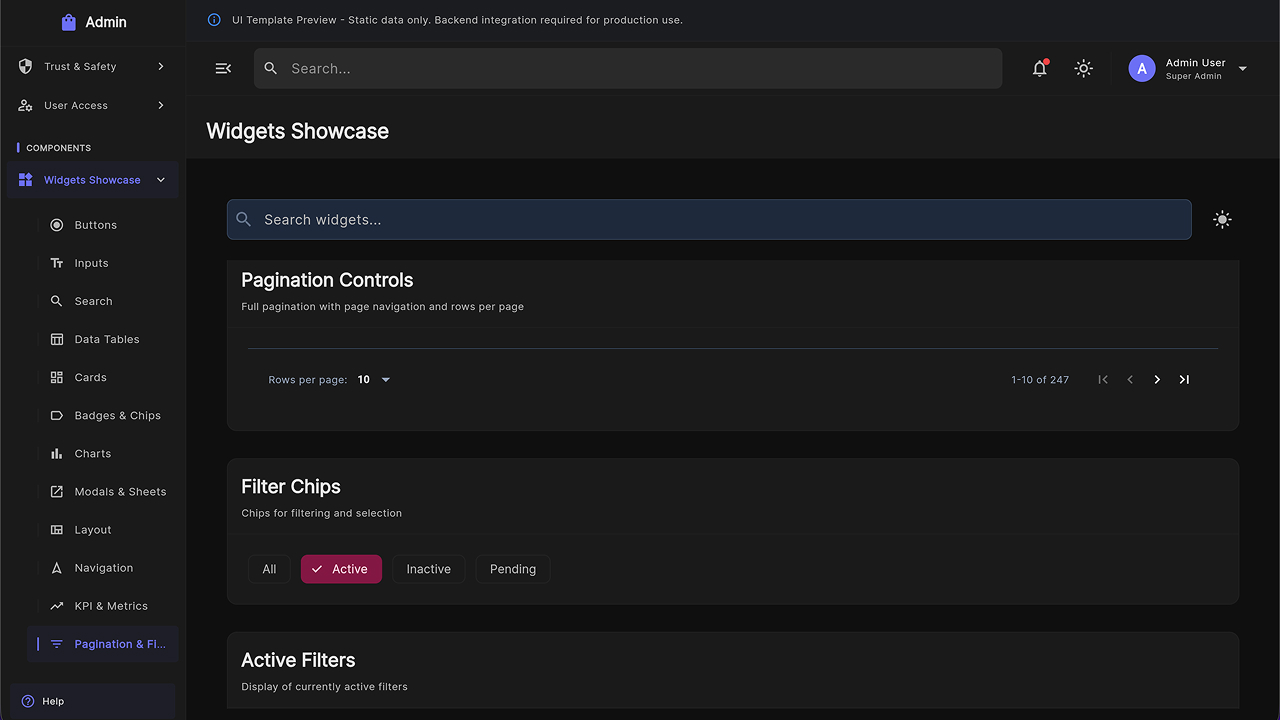Click the Help button in sidebar
Image resolution: width=1280 pixels, height=720 pixels.
(93, 701)
